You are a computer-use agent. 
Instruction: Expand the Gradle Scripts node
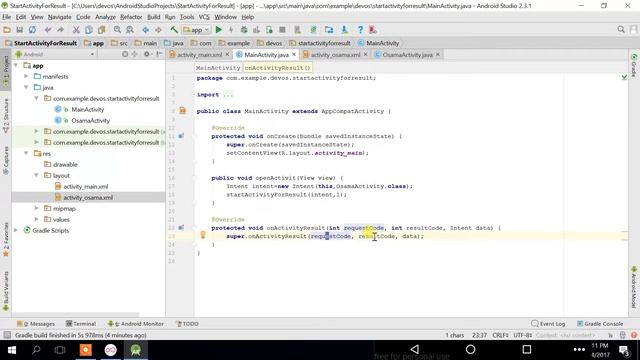point(16,230)
